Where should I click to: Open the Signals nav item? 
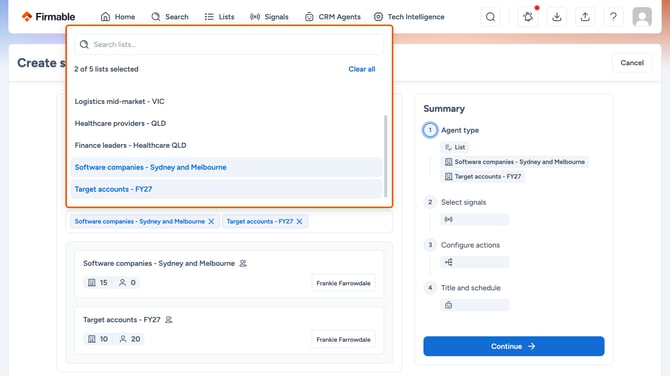click(x=269, y=17)
